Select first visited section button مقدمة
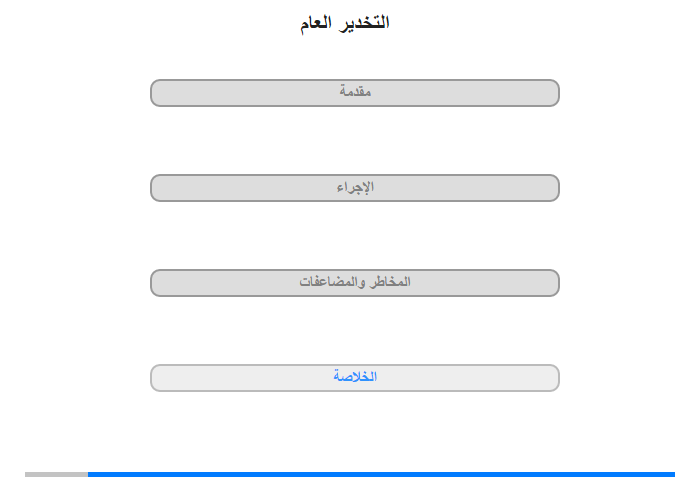Viewport: 700px width, 480px height. click(354, 93)
